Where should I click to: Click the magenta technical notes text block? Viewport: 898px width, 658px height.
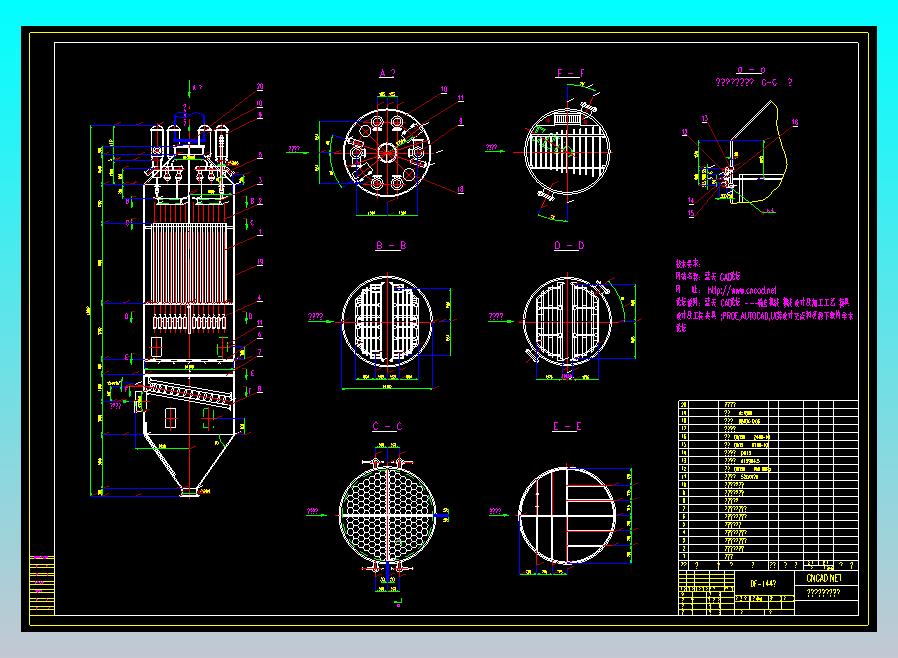pyautogui.click(x=764, y=296)
